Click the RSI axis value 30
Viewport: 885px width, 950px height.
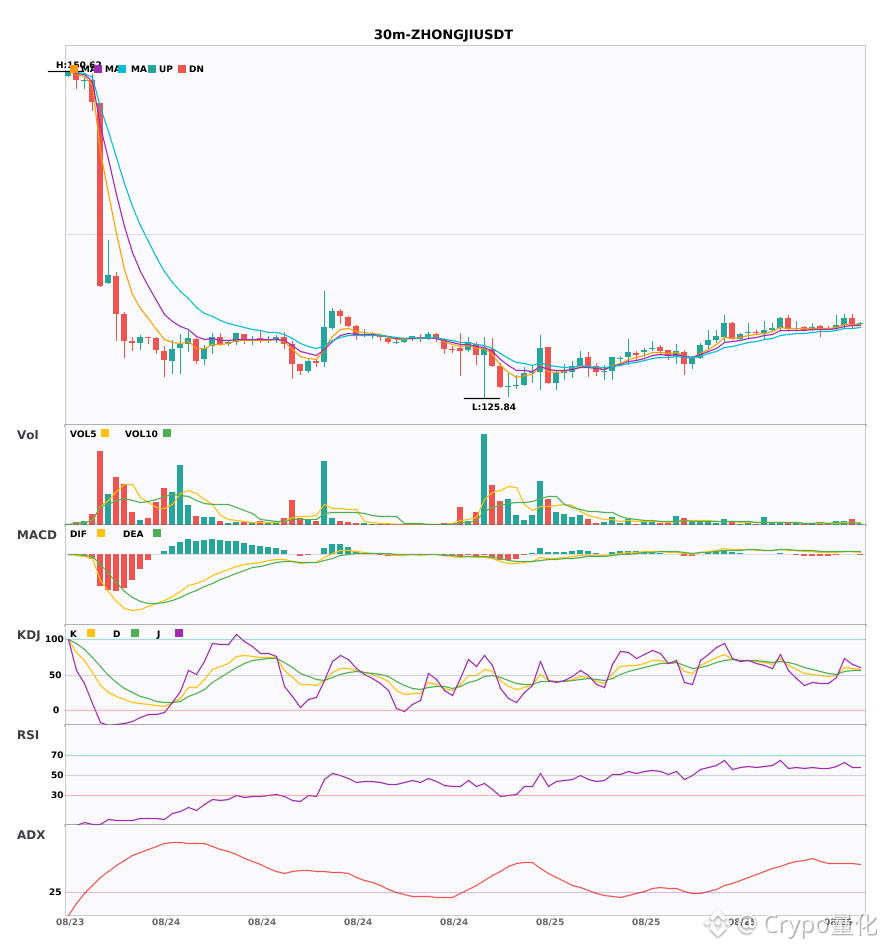(57, 795)
